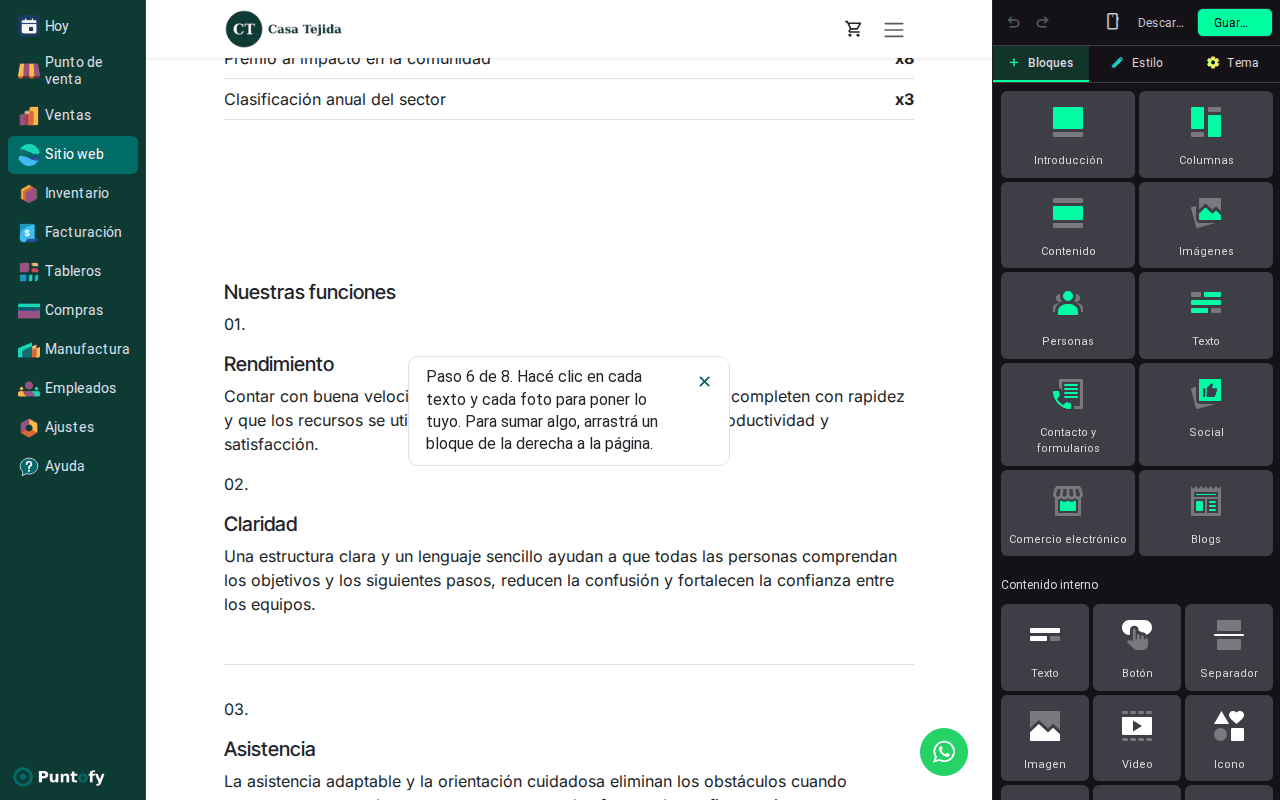The image size is (1280, 800).
Task: Switch to the Tema tab
Action: 1232,63
